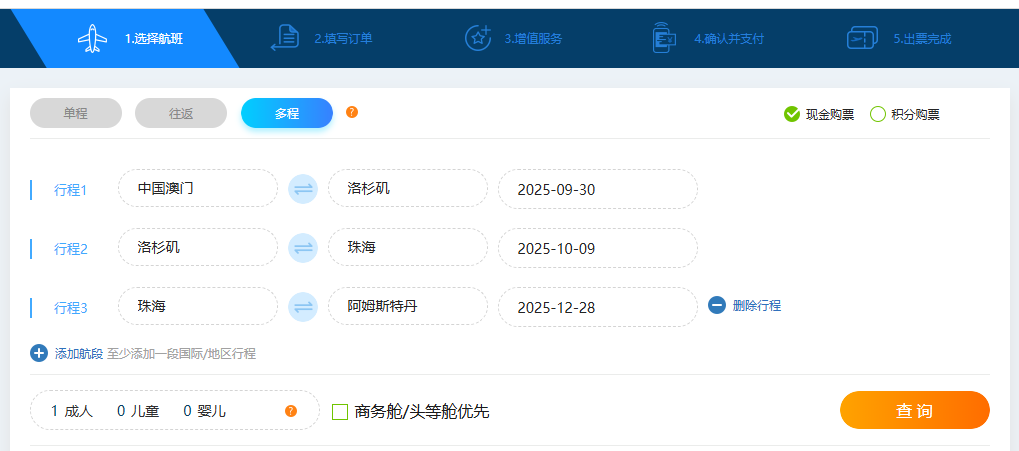Click the 添加航段 link
Image resolution: width=1019 pixels, height=451 pixels.
79,354
